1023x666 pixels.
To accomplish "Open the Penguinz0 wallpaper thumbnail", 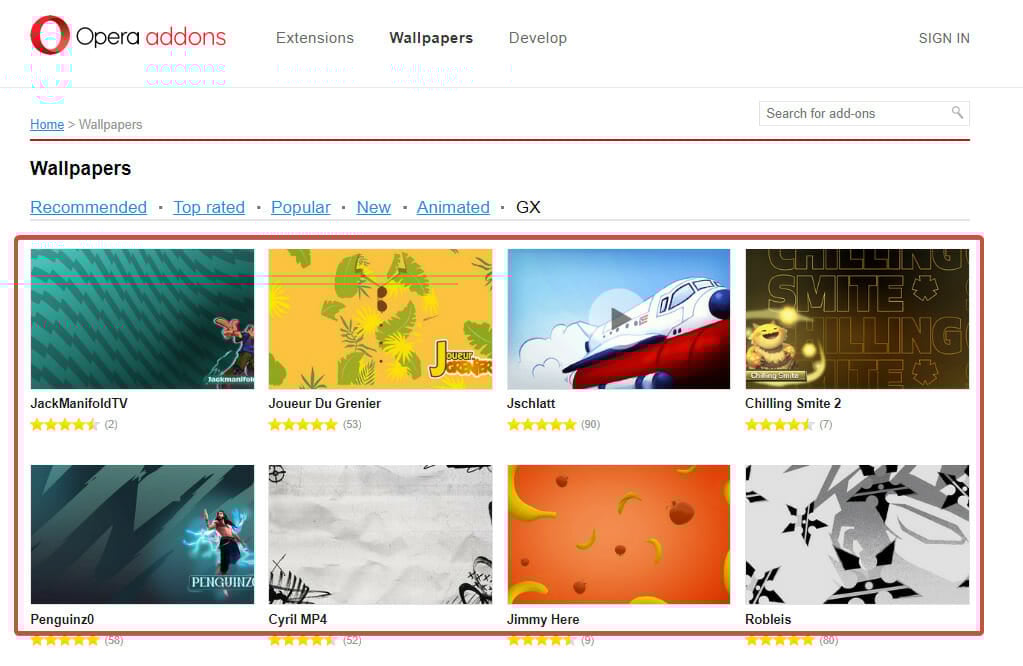I will point(142,534).
